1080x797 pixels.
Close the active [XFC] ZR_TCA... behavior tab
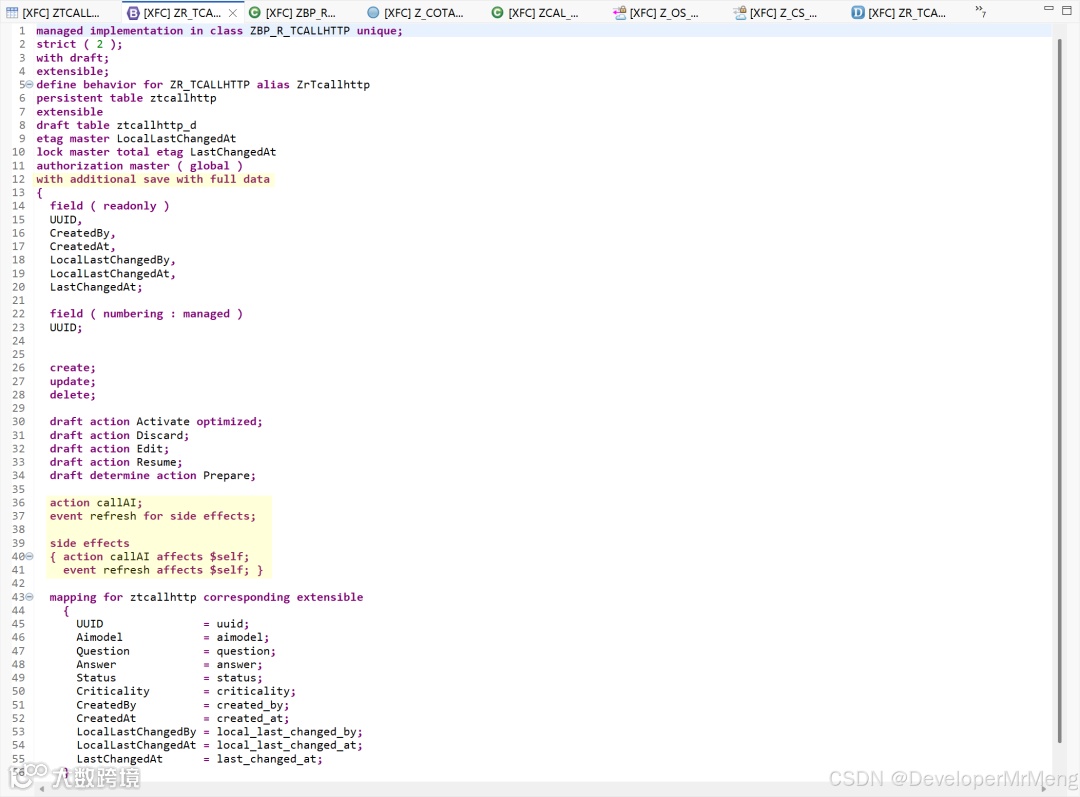click(233, 12)
